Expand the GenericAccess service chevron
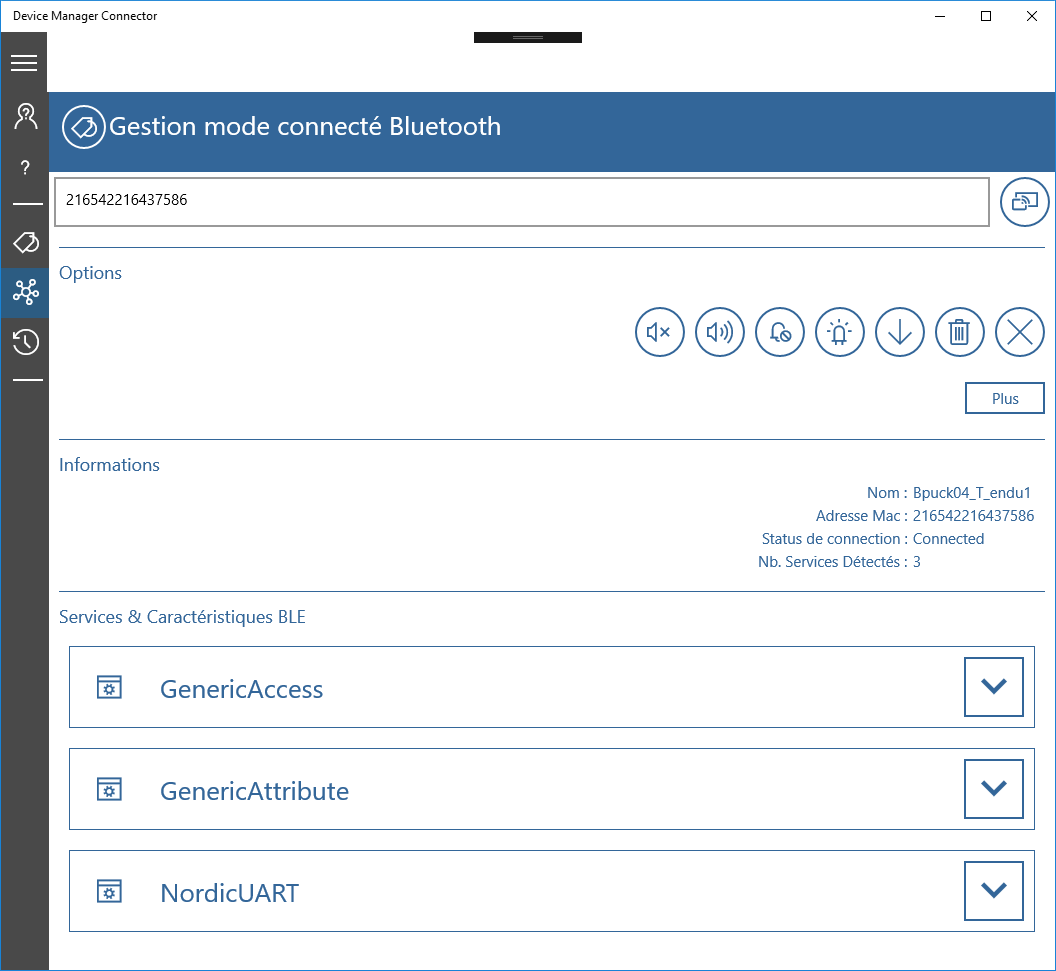Viewport: 1056px width, 971px height. tap(993, 687)
